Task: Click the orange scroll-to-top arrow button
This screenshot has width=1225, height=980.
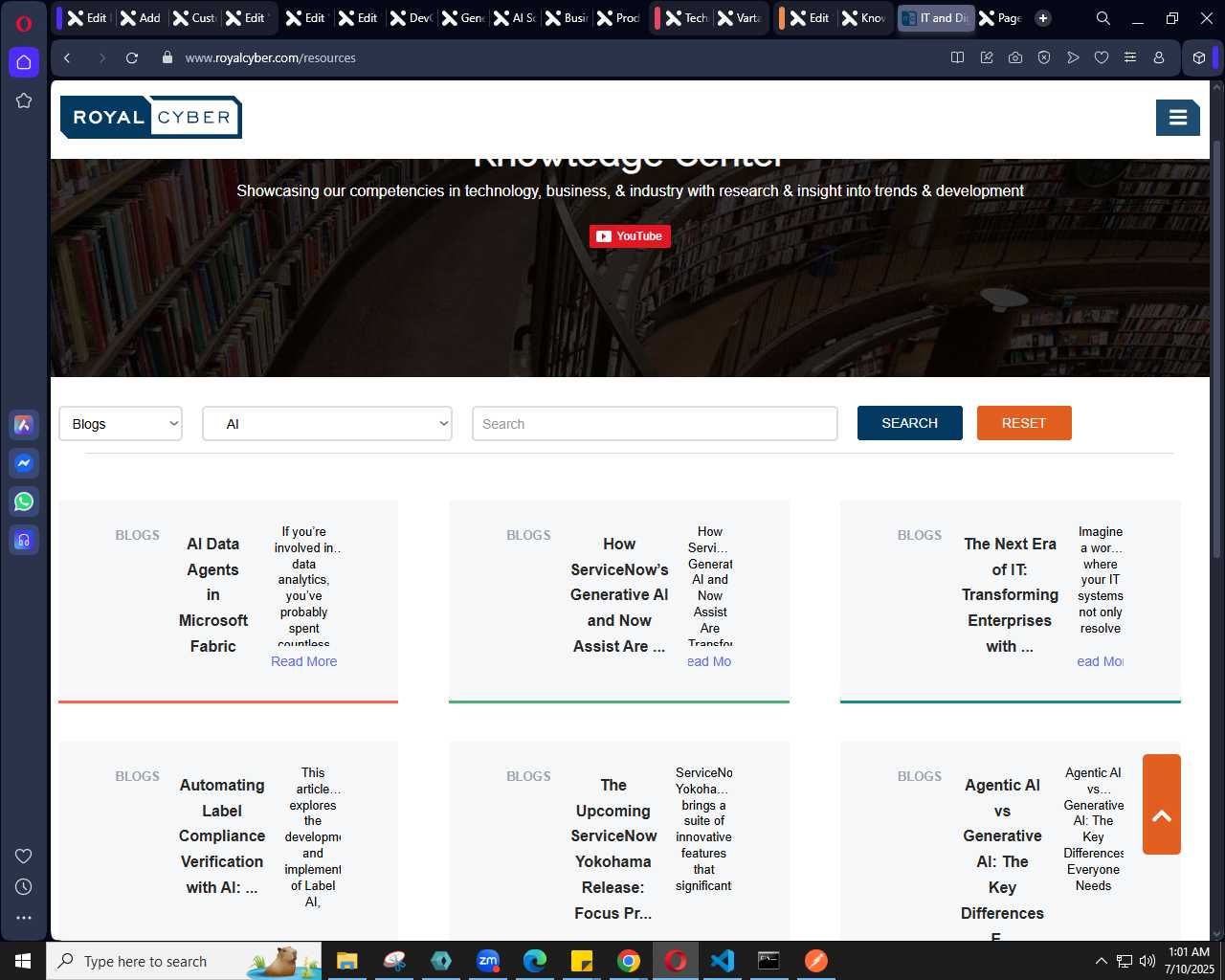Action: pos(1162,805)
